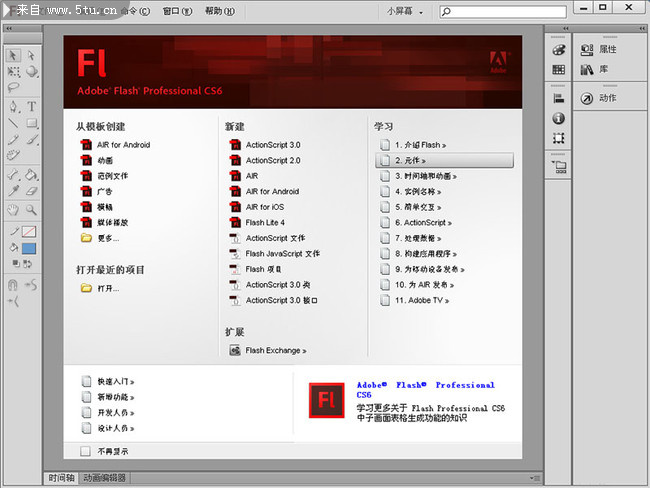Open the Align panel icon
The width and height of the screenshot is (650, 488).
click(558, 98)
